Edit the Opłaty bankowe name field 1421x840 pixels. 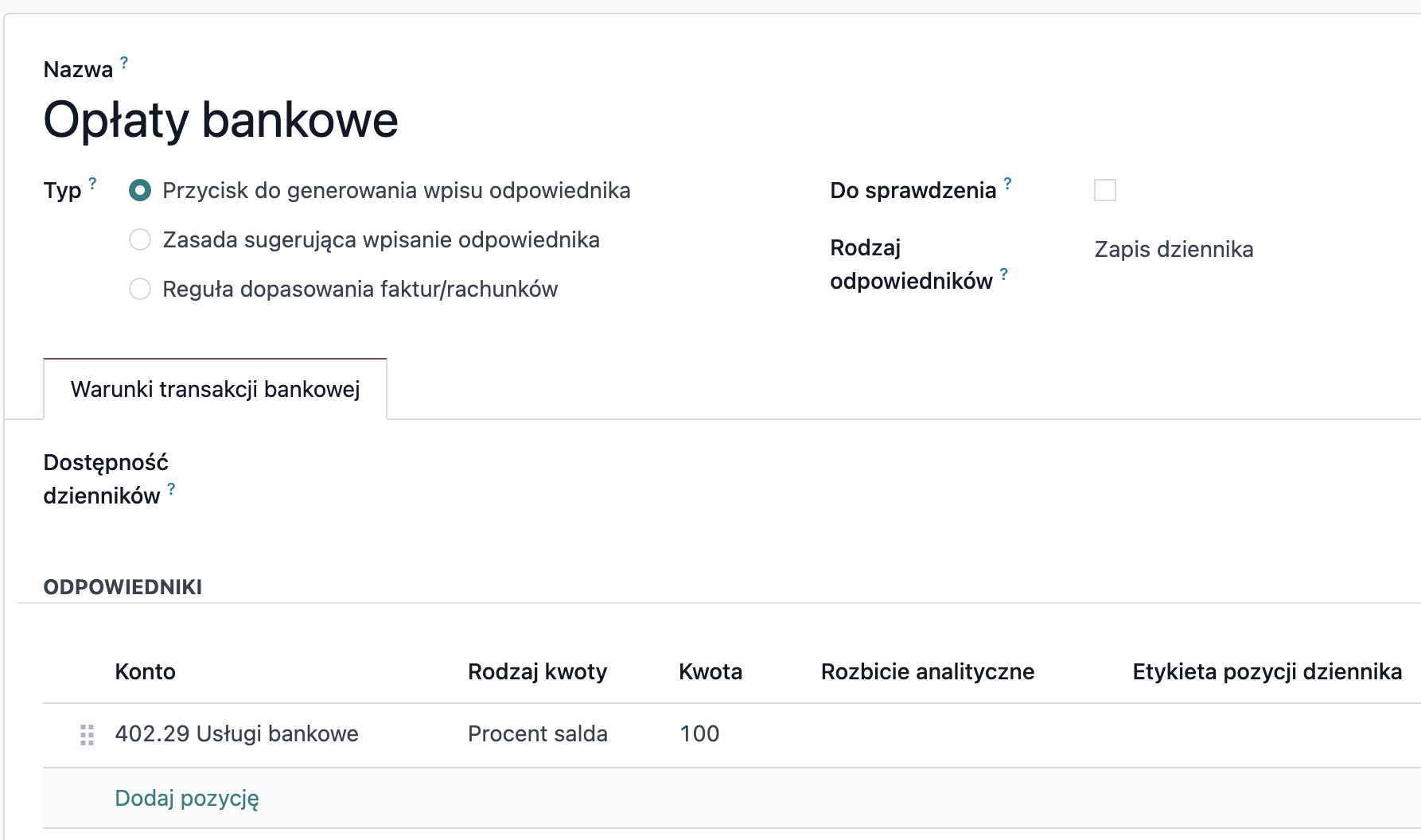click(220, 121)
